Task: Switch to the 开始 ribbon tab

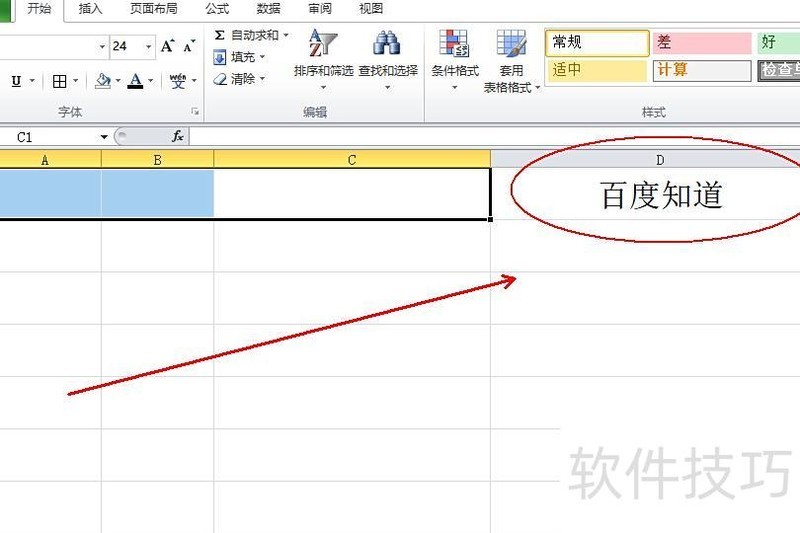Action: 39,9
